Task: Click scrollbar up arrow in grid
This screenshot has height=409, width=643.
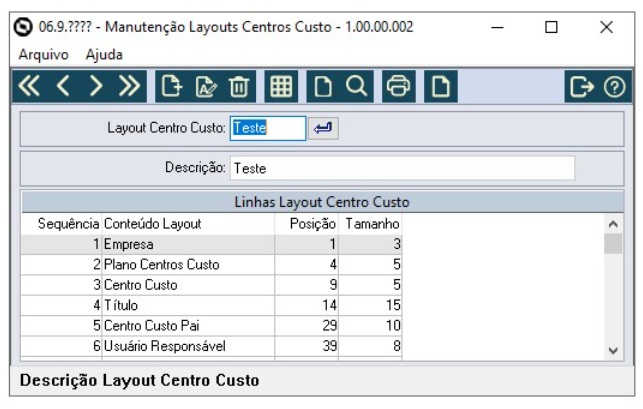Action: click(x=613, y=224)
